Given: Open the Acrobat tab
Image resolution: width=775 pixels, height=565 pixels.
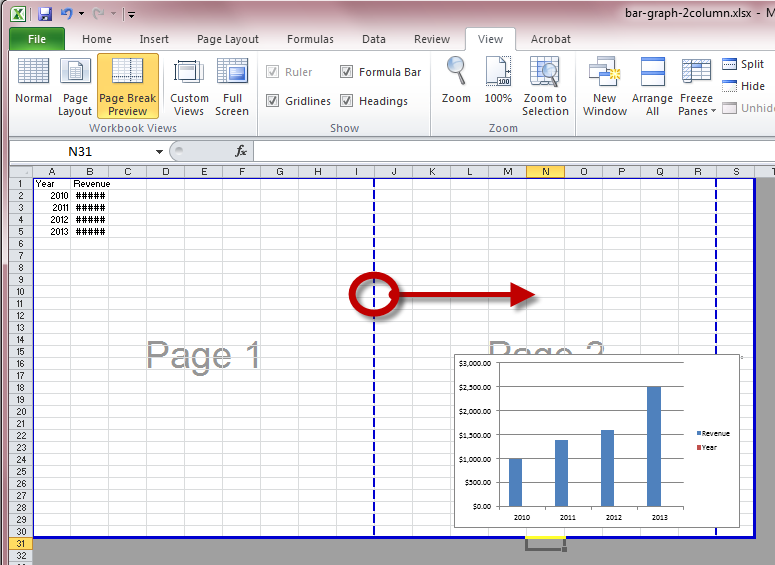Looking at the screenshot, I should coord(551,39).
